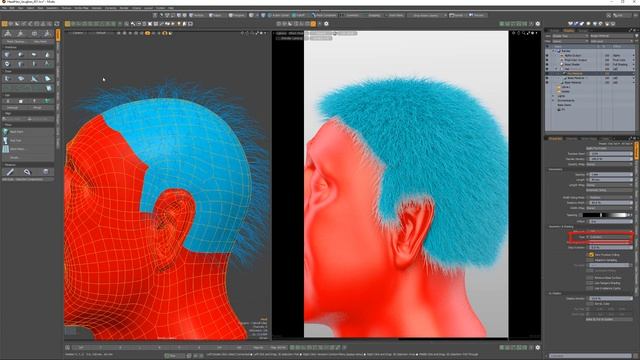Click the pencil-shaped icon in left tool panel
Viewport: 640px width, 360px height.
(x=10, y=172)
